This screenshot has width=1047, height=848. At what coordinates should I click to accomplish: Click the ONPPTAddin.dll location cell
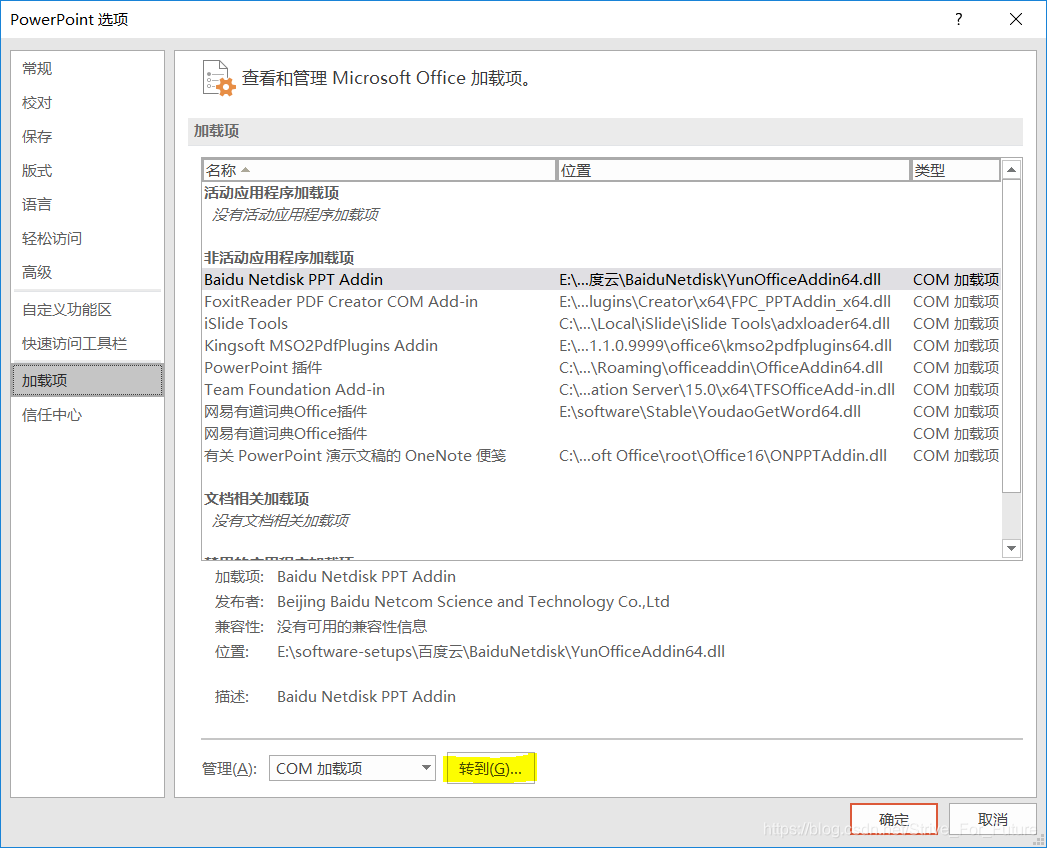click(723, 456)
